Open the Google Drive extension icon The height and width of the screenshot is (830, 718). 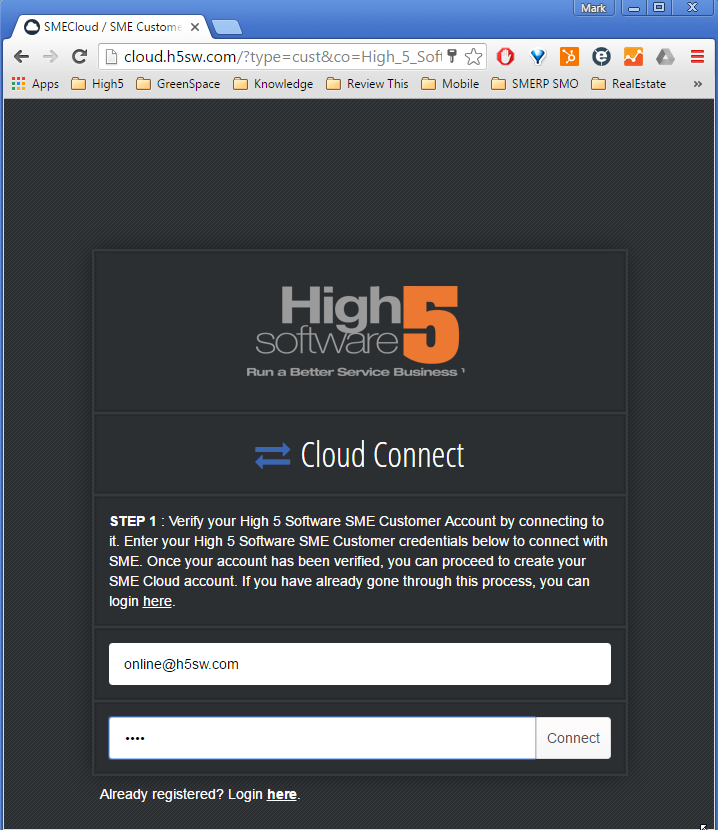pyautogui.click(x=665, y=56)
